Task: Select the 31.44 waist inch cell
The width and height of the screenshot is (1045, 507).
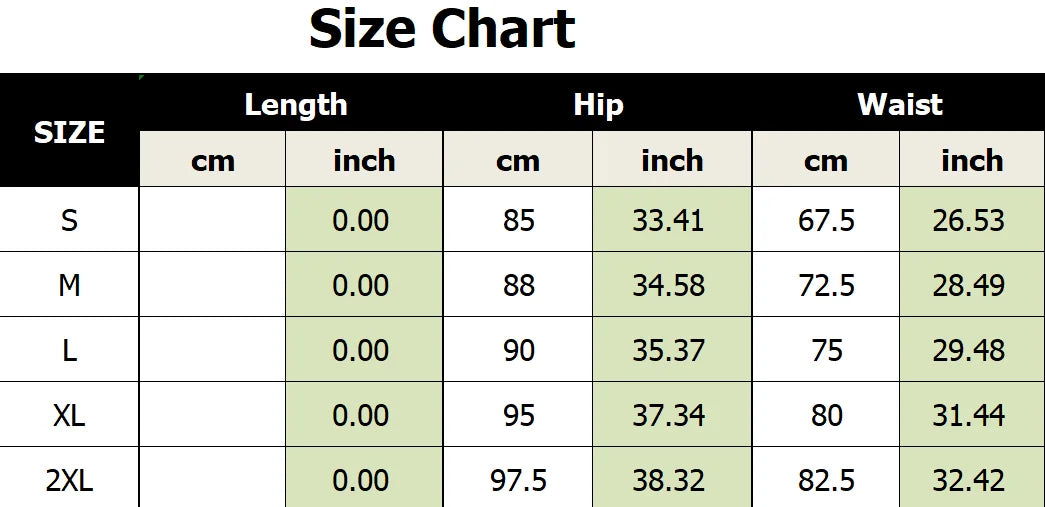Action: coord(968,415)
